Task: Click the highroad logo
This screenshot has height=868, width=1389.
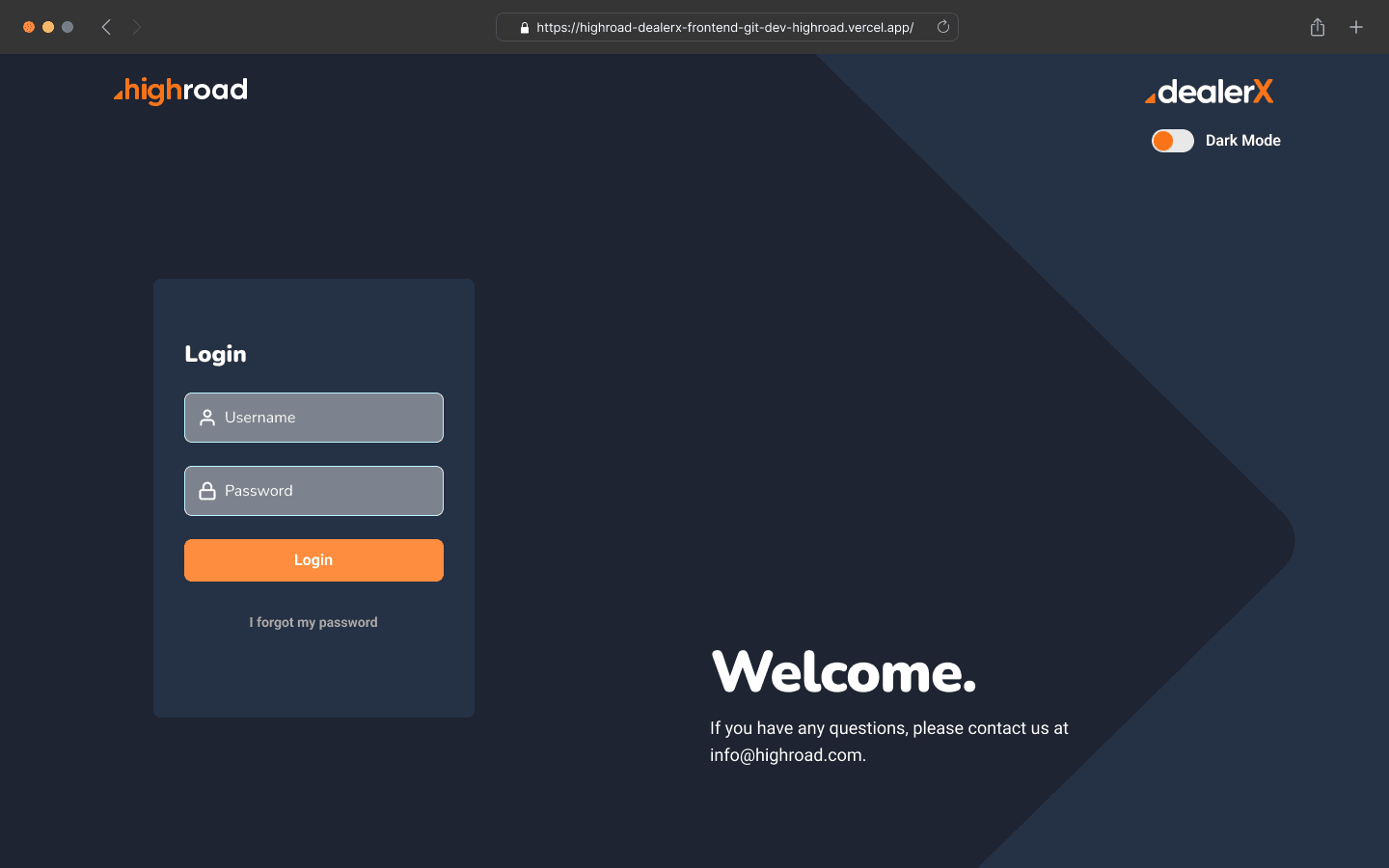Action: pos(180,91)
